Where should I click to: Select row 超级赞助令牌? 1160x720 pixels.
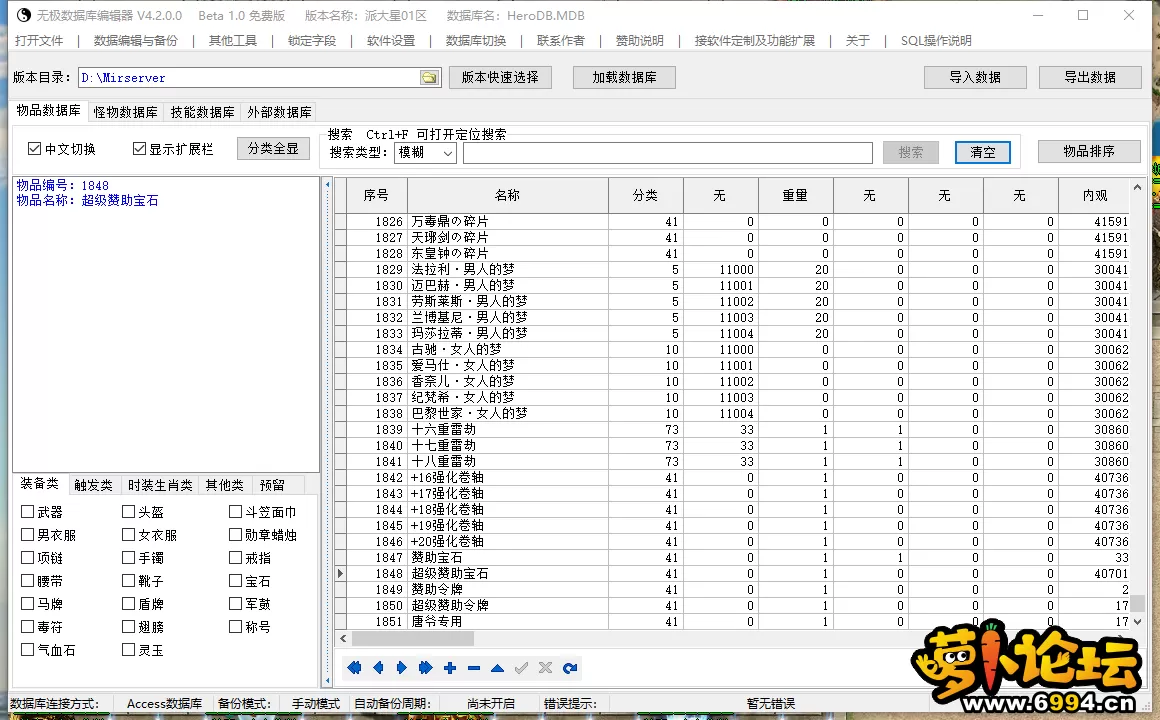(x=732, y=605)
